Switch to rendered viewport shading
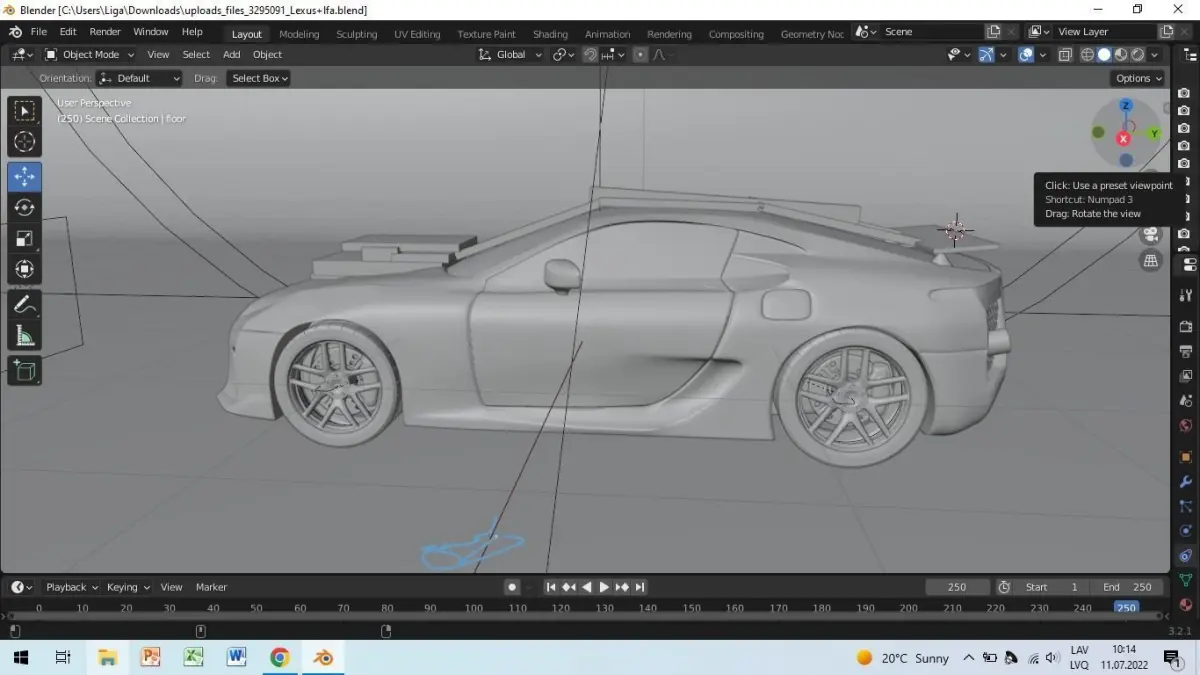The width and height of the screenshot is (1200, 675). click(1139, 55)
